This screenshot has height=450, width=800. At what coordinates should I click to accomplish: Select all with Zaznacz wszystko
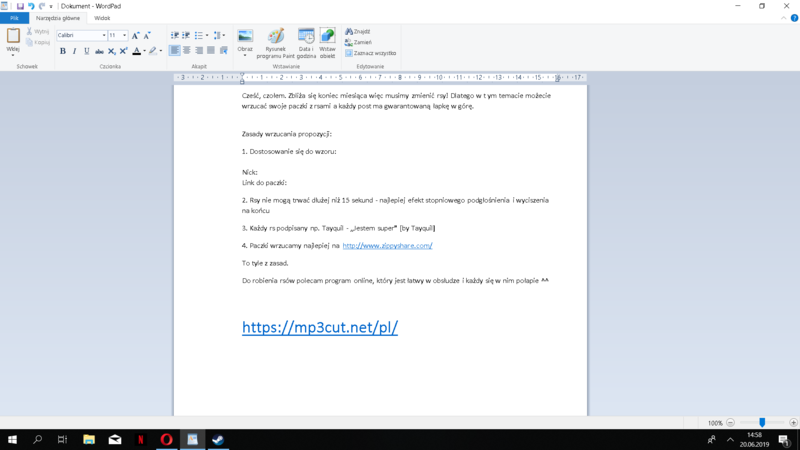(370, 53)
